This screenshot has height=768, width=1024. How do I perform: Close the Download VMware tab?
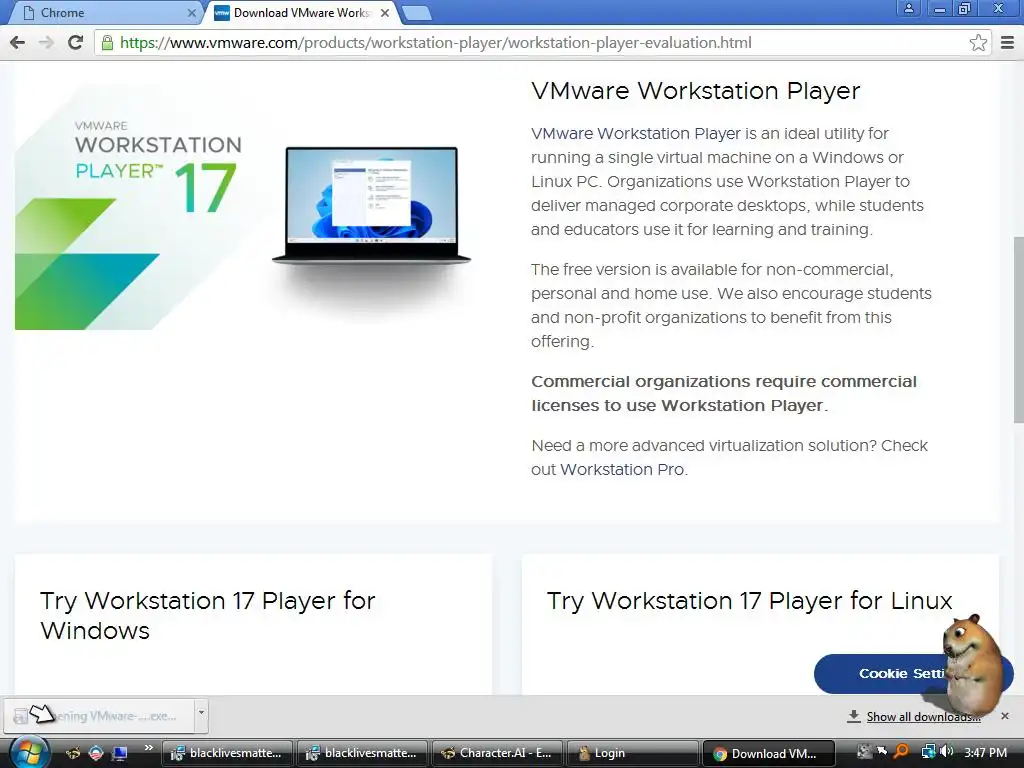point(385,12)
